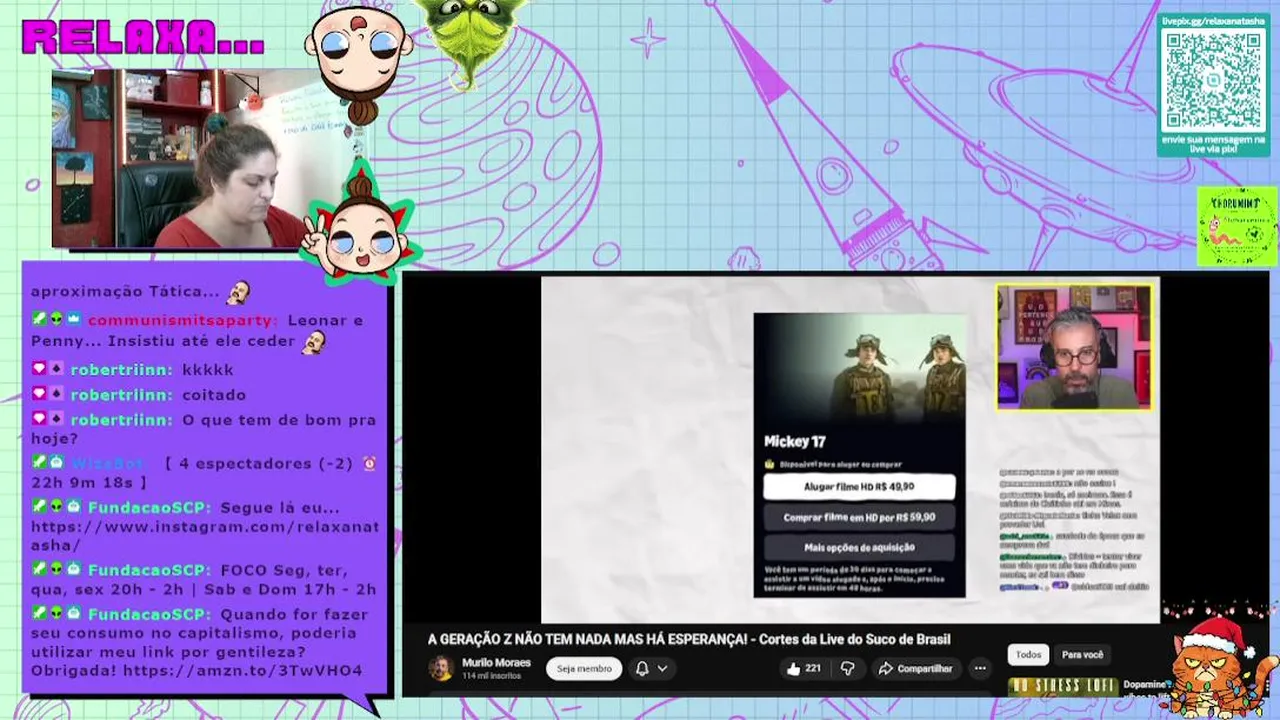Like the video showing 221 likes
The height and width of the screenshot is (720, 1280).
805,668
